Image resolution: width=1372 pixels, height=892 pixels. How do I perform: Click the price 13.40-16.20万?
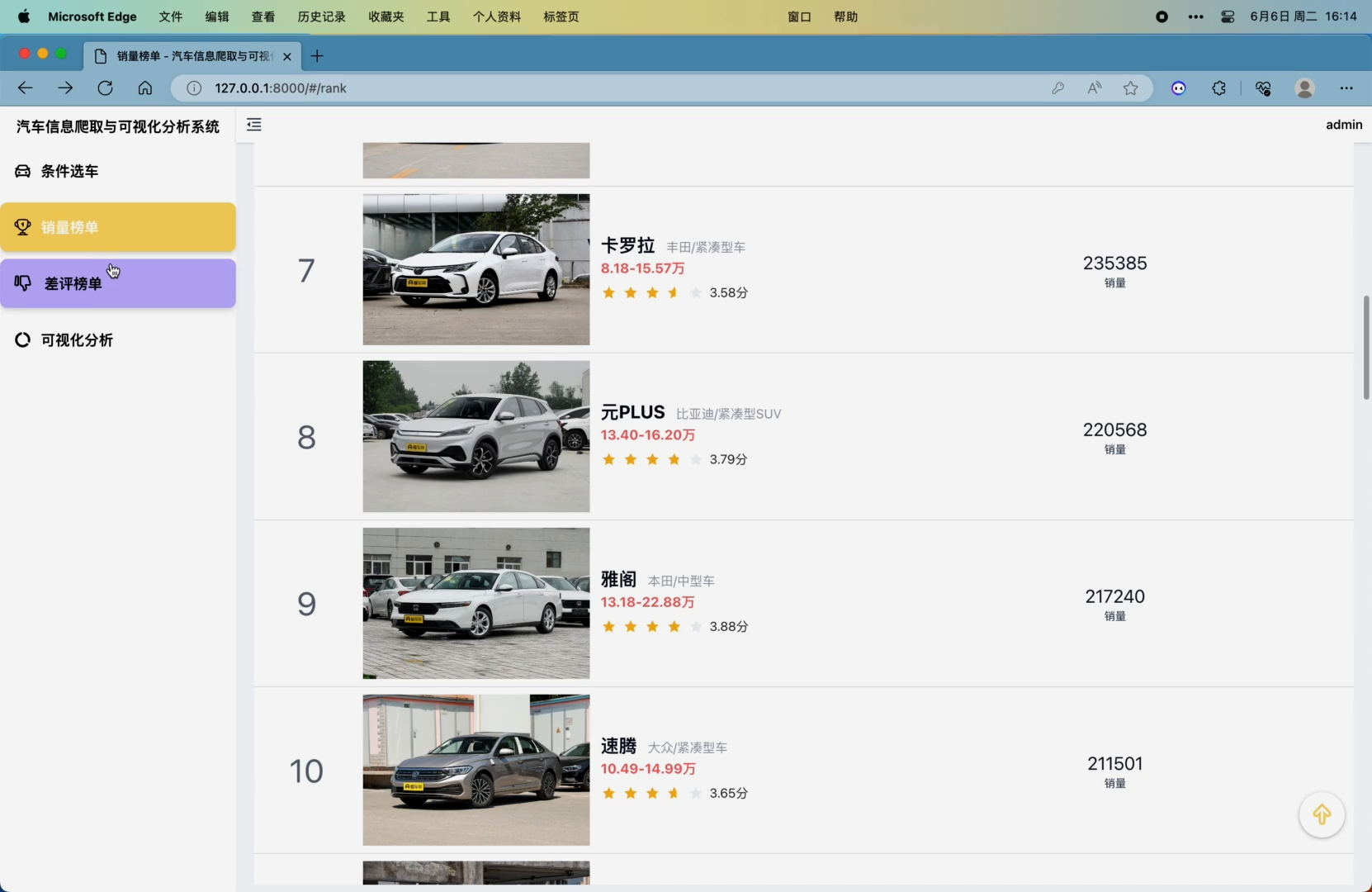click(648, 435)
